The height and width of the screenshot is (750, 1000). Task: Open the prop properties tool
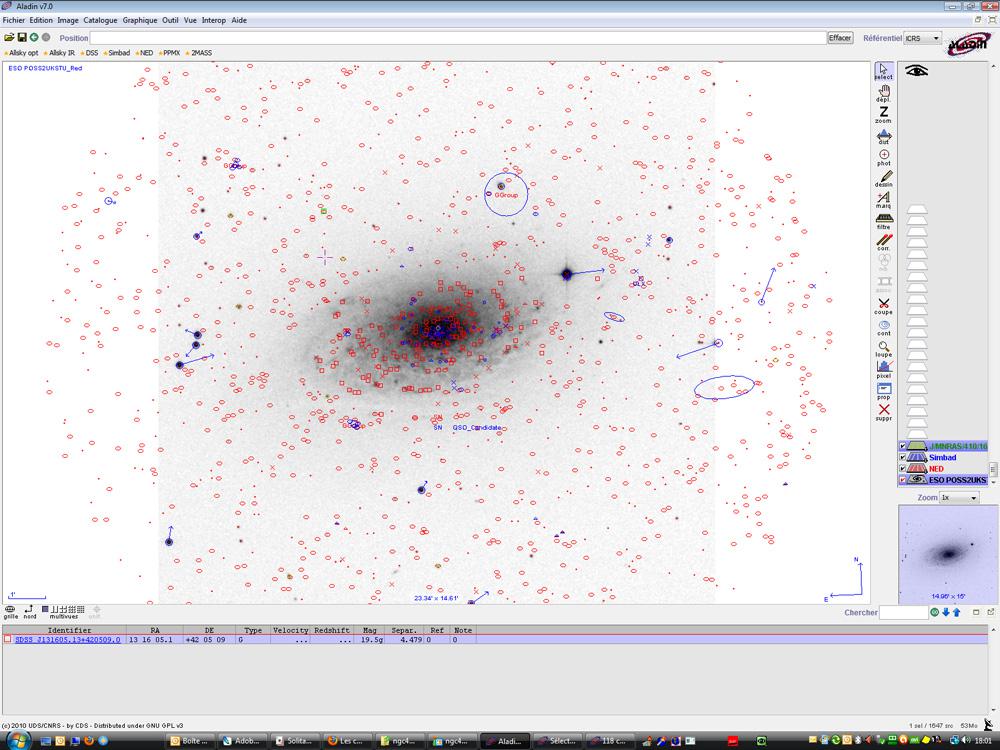pos(883,391)
